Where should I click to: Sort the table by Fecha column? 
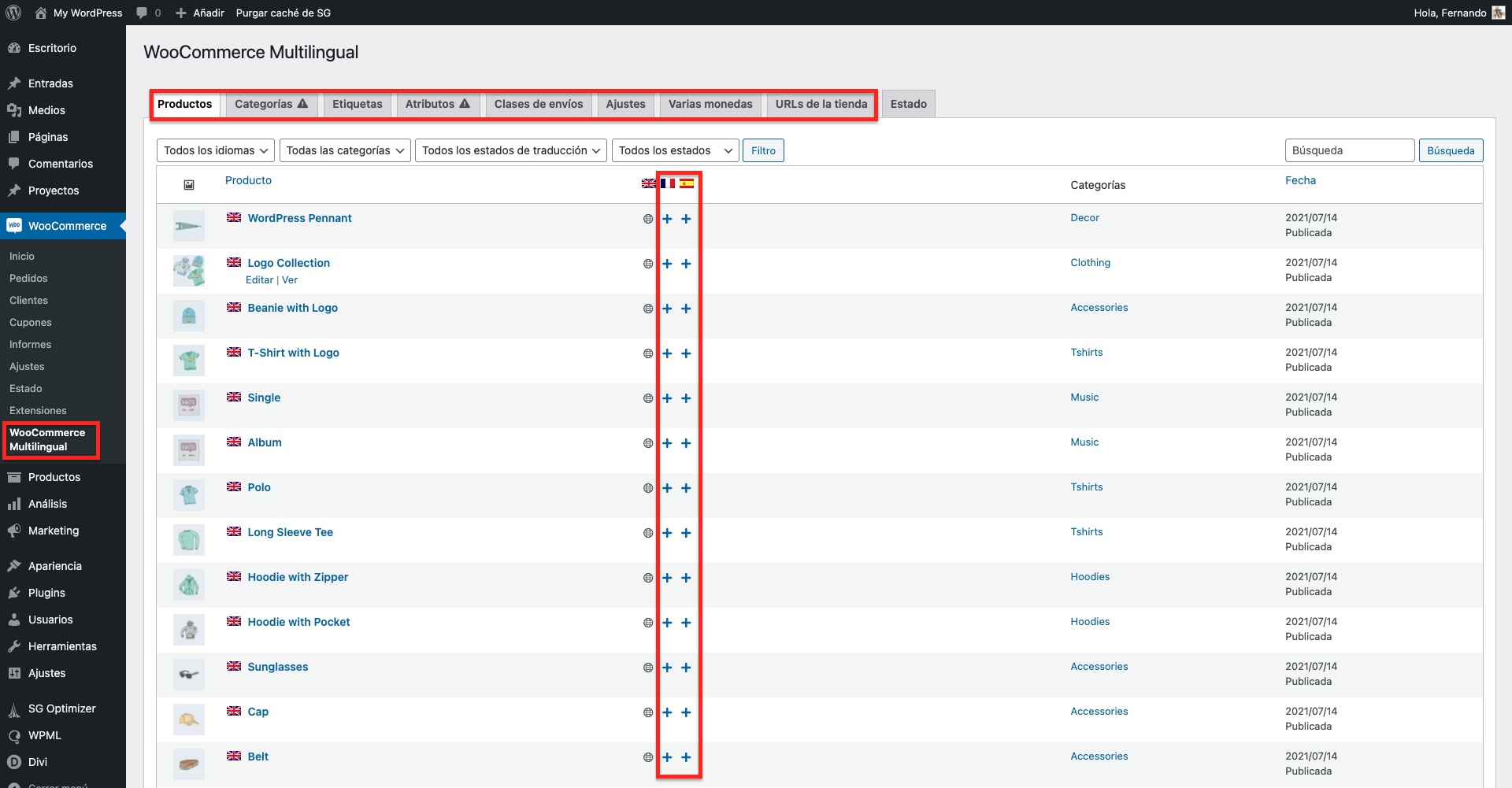[x=1300, y=180]
